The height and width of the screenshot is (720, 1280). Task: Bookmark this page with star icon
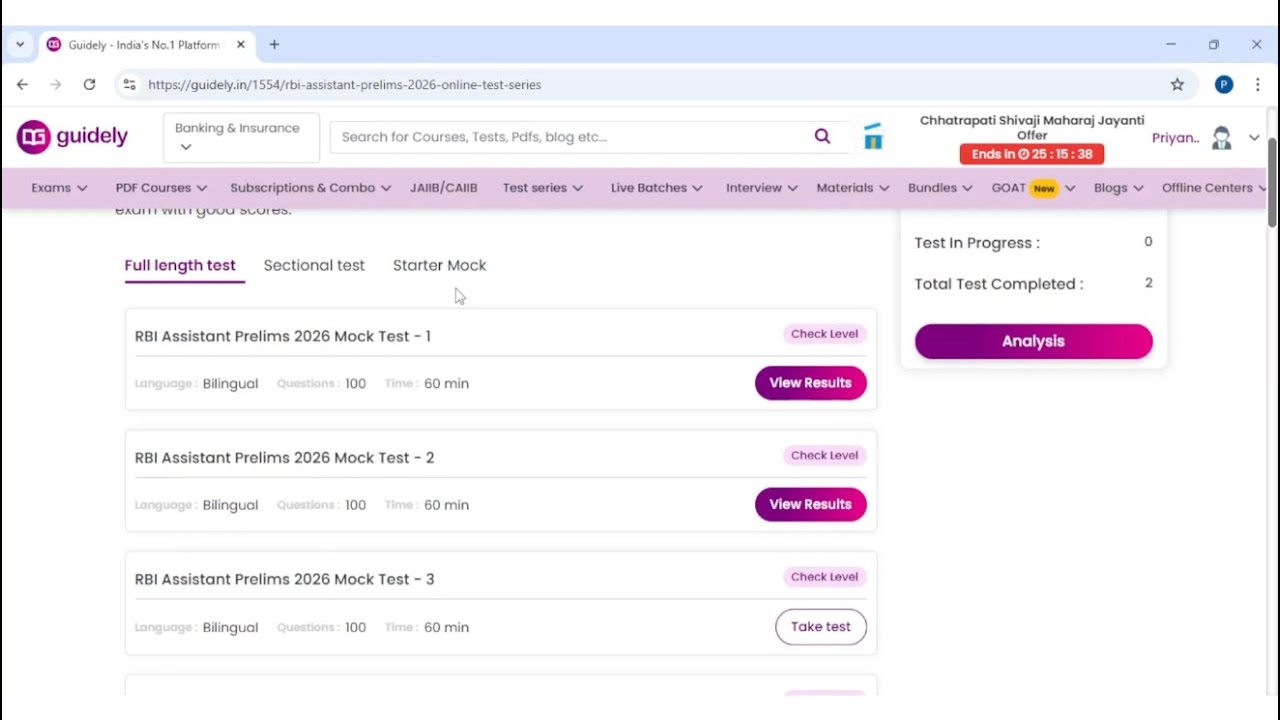[x=1177, y=85]
